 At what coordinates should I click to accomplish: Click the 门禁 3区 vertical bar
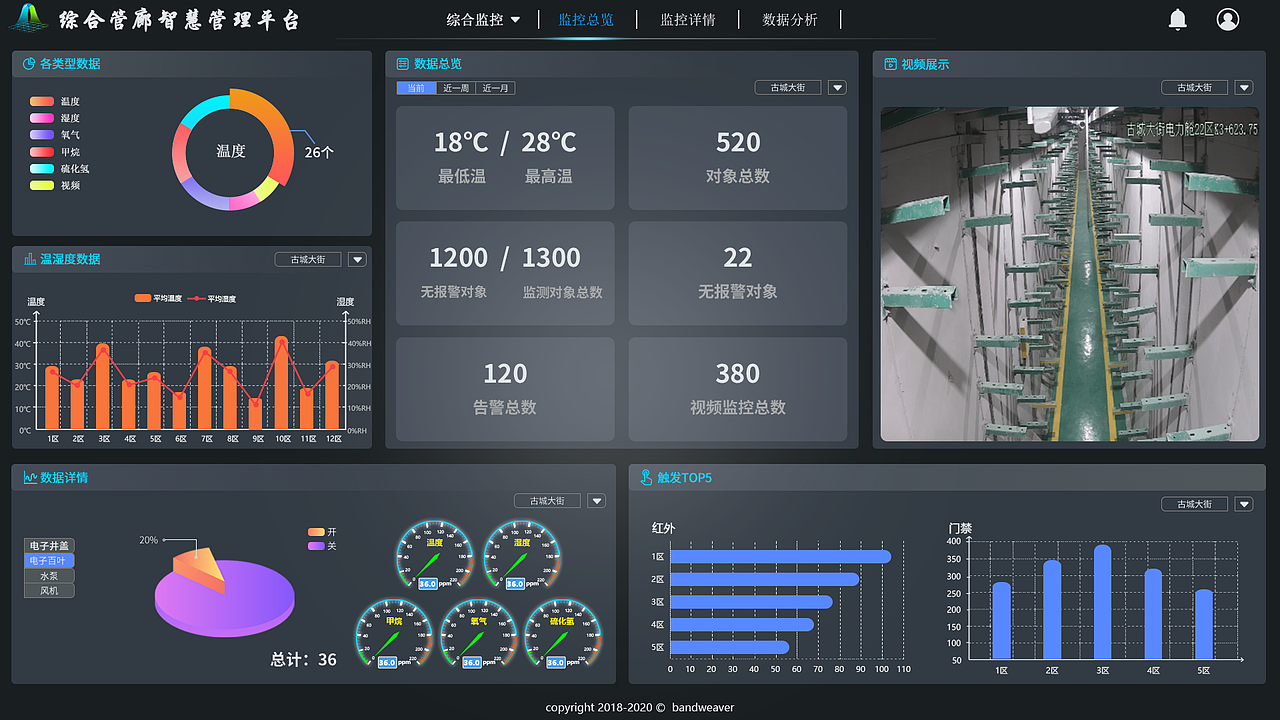point(1102,602)
